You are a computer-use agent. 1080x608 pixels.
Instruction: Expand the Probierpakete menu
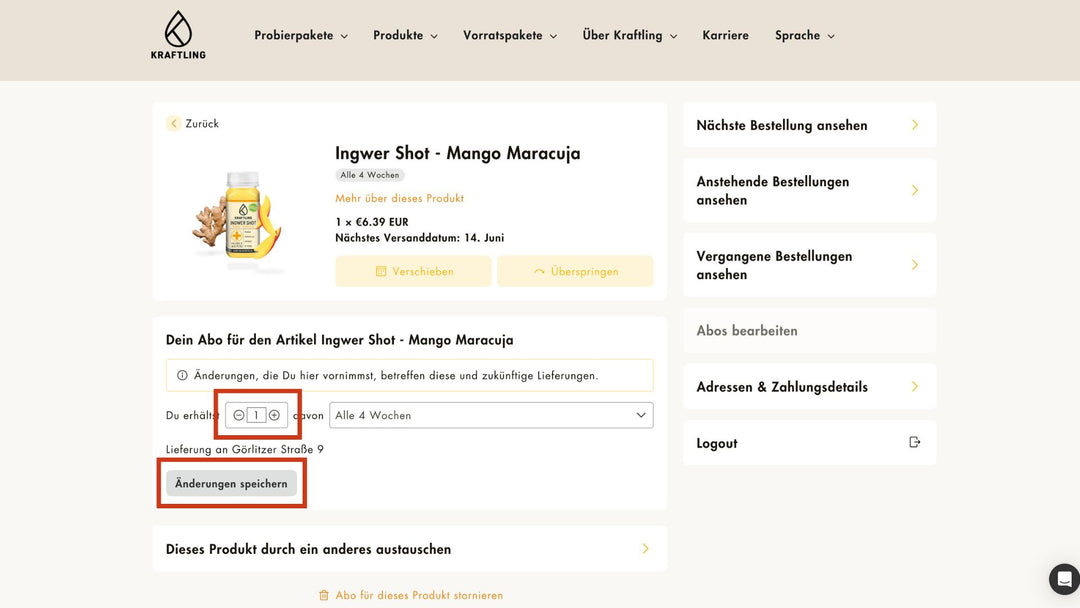tap(301, 35)
